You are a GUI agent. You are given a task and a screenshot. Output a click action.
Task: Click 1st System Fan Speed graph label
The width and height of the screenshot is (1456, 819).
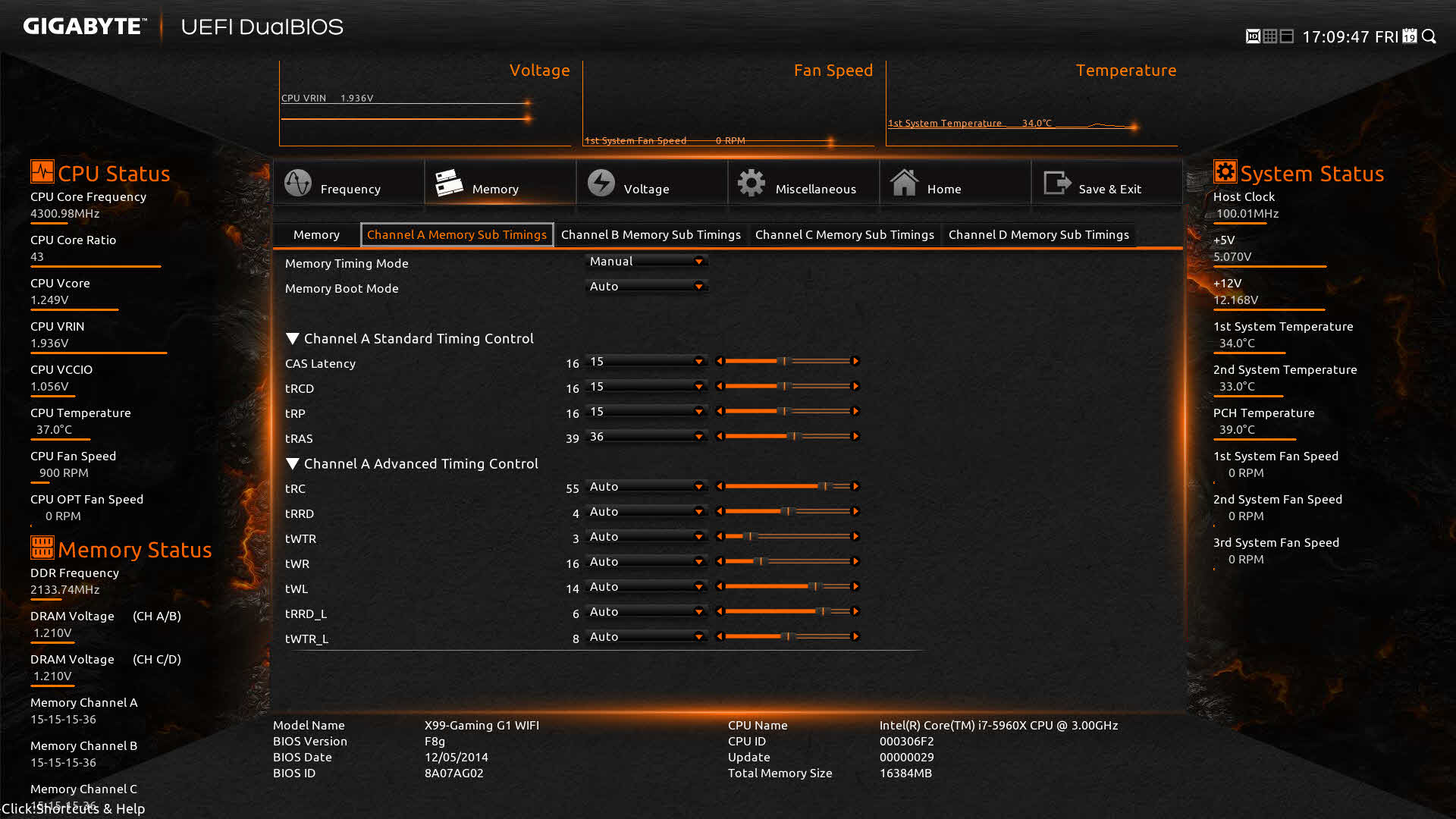point(664,140)
